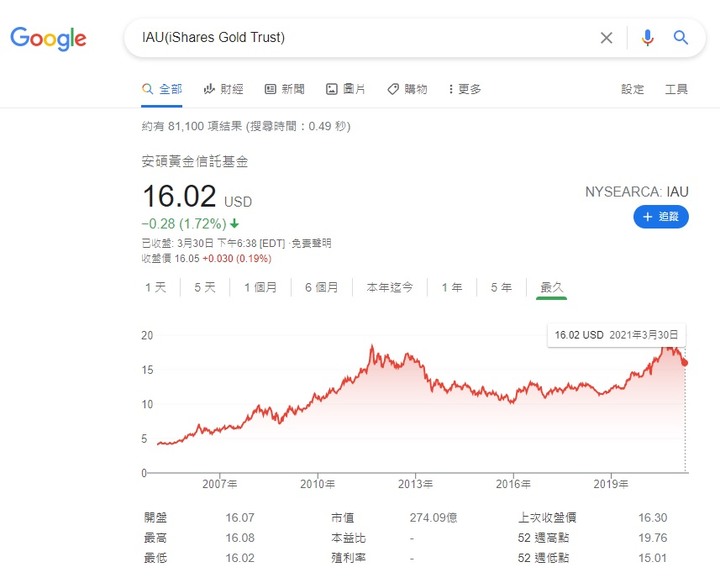Open 工具 tools option
The width and height of the screenshot is (720, 583).
[x=676, y=89]
